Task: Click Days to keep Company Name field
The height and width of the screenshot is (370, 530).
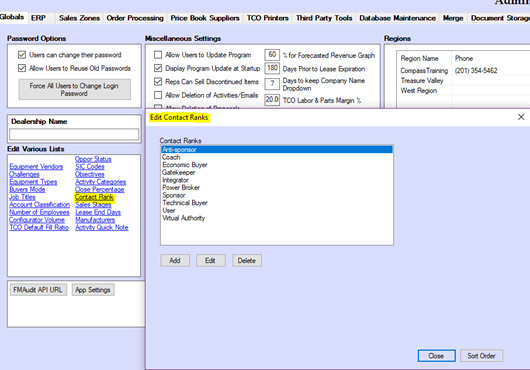Action: coord(272,83)
